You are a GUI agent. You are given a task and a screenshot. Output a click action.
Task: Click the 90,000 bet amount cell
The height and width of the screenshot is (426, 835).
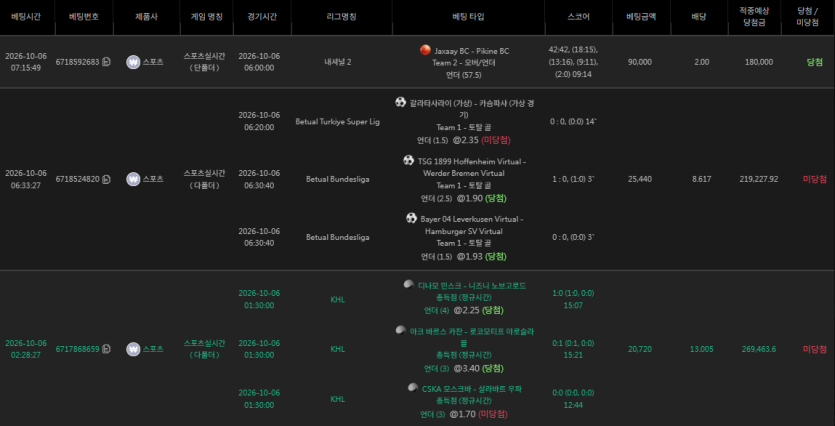[639, 62]
